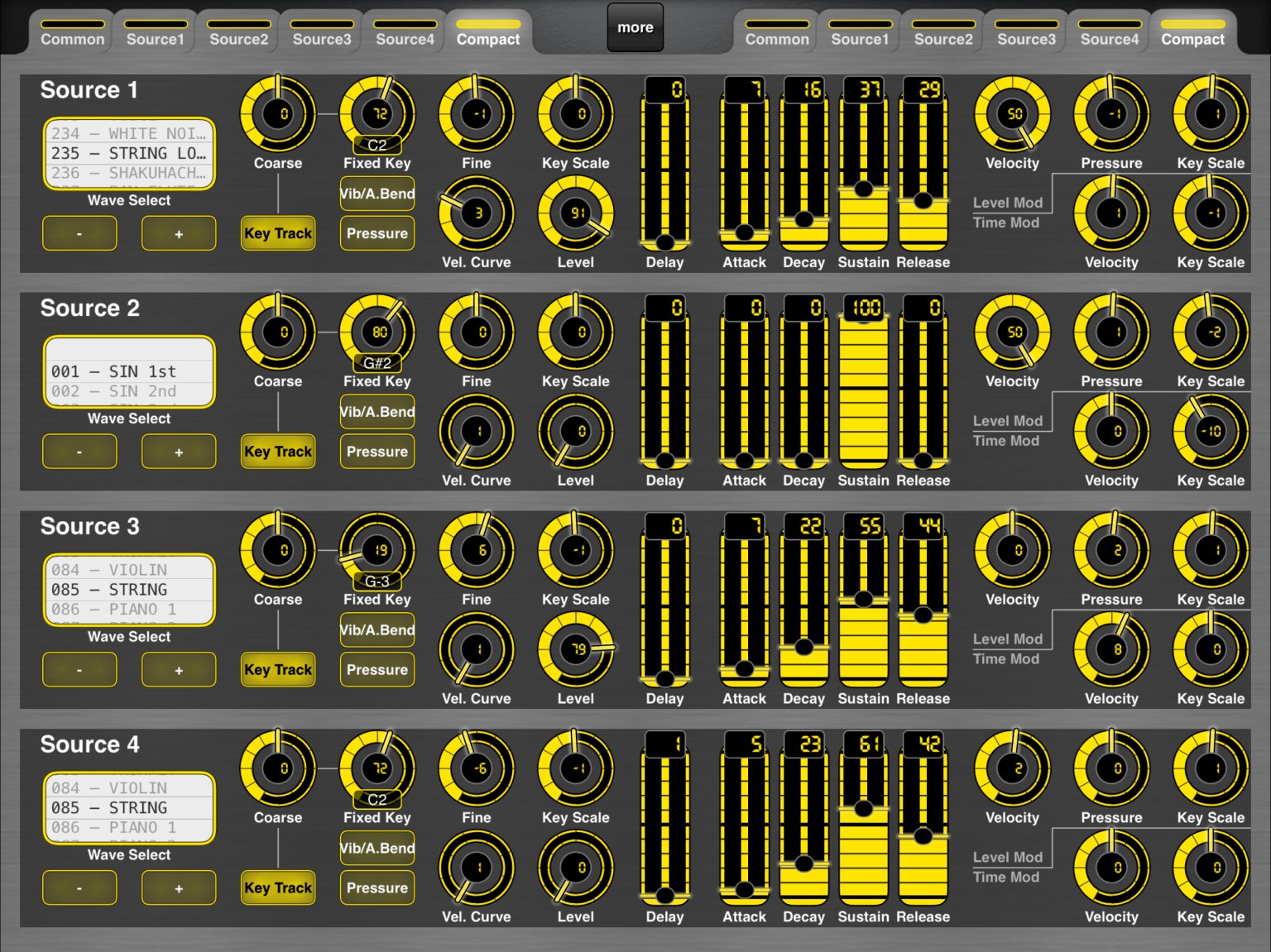The width and height of the screenshot is (1271, 952).
Task: Select 086 - PIANO 1 in Source 3 list
Action: click(x=129, y=610)
